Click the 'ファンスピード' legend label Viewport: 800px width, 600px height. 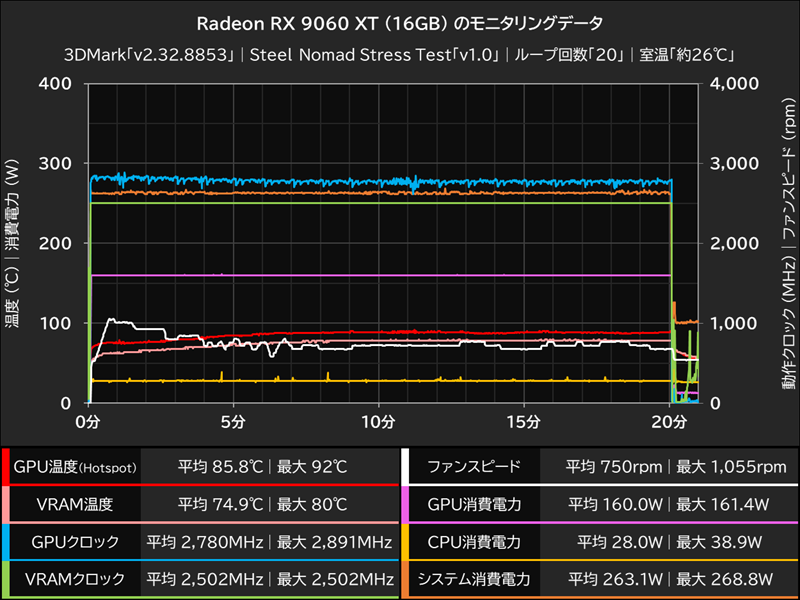pos(474,467)
